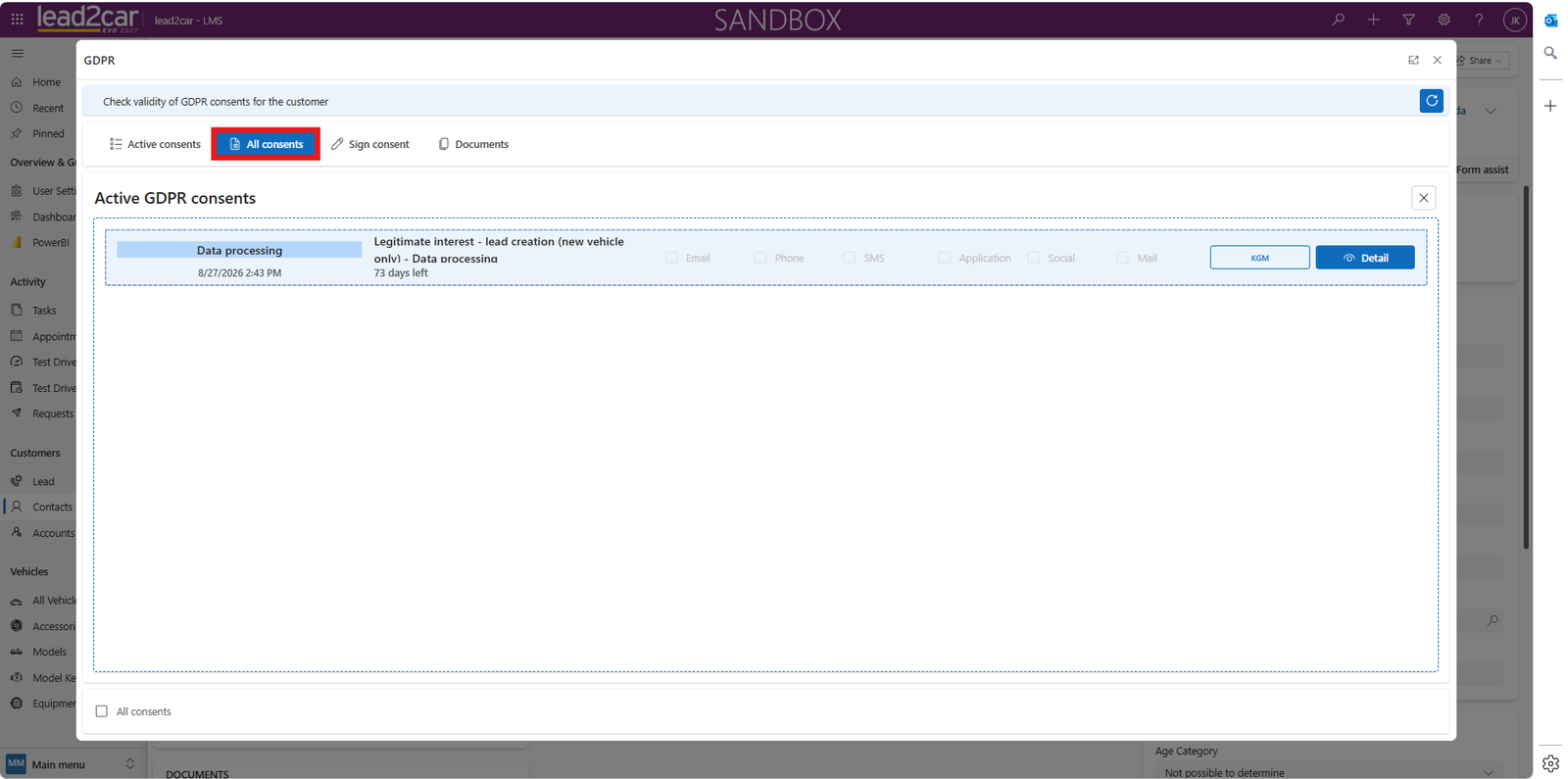Tick the Mail consent checkbox

coord(1122,258)
